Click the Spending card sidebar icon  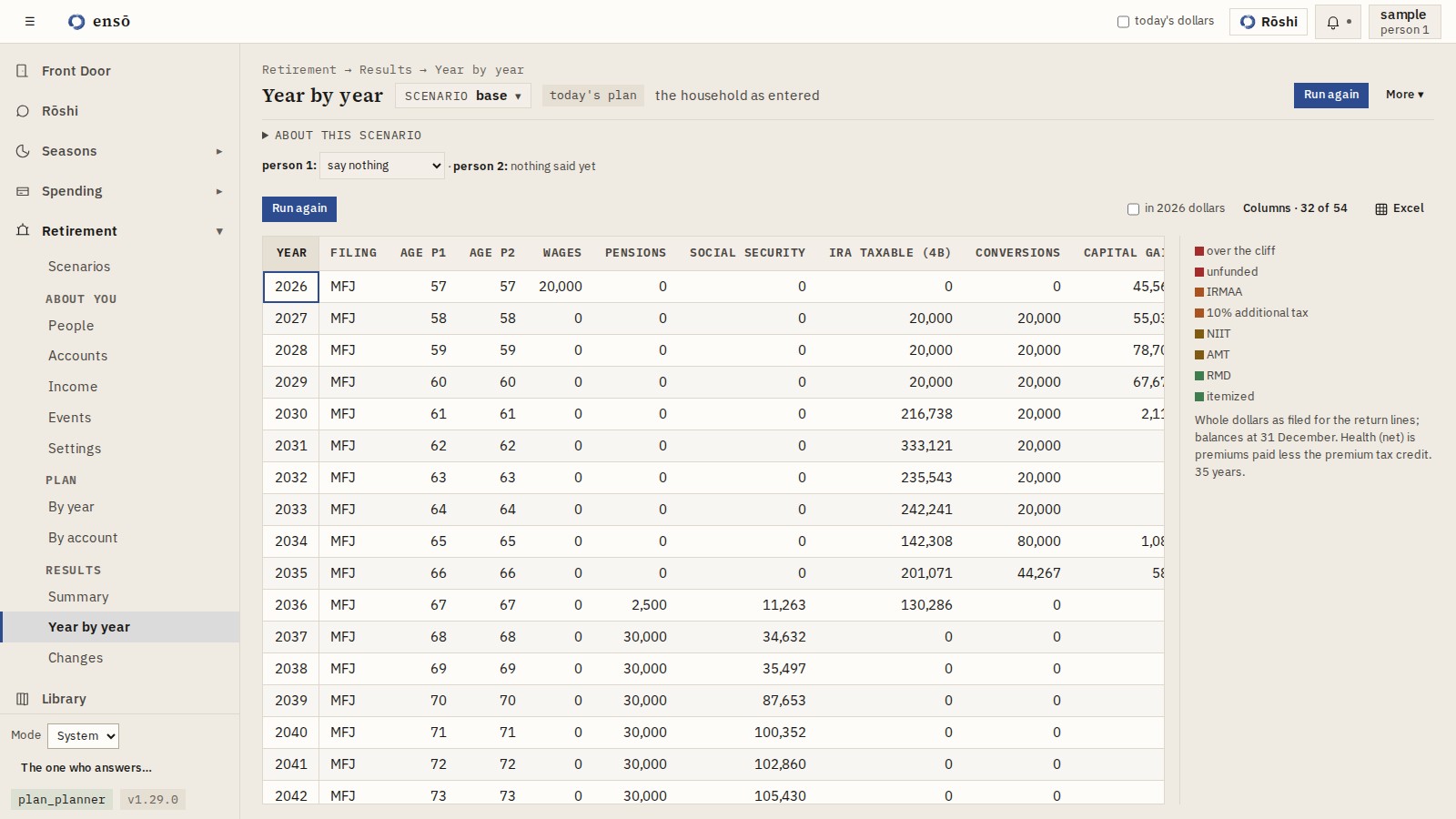pos(23,191)
